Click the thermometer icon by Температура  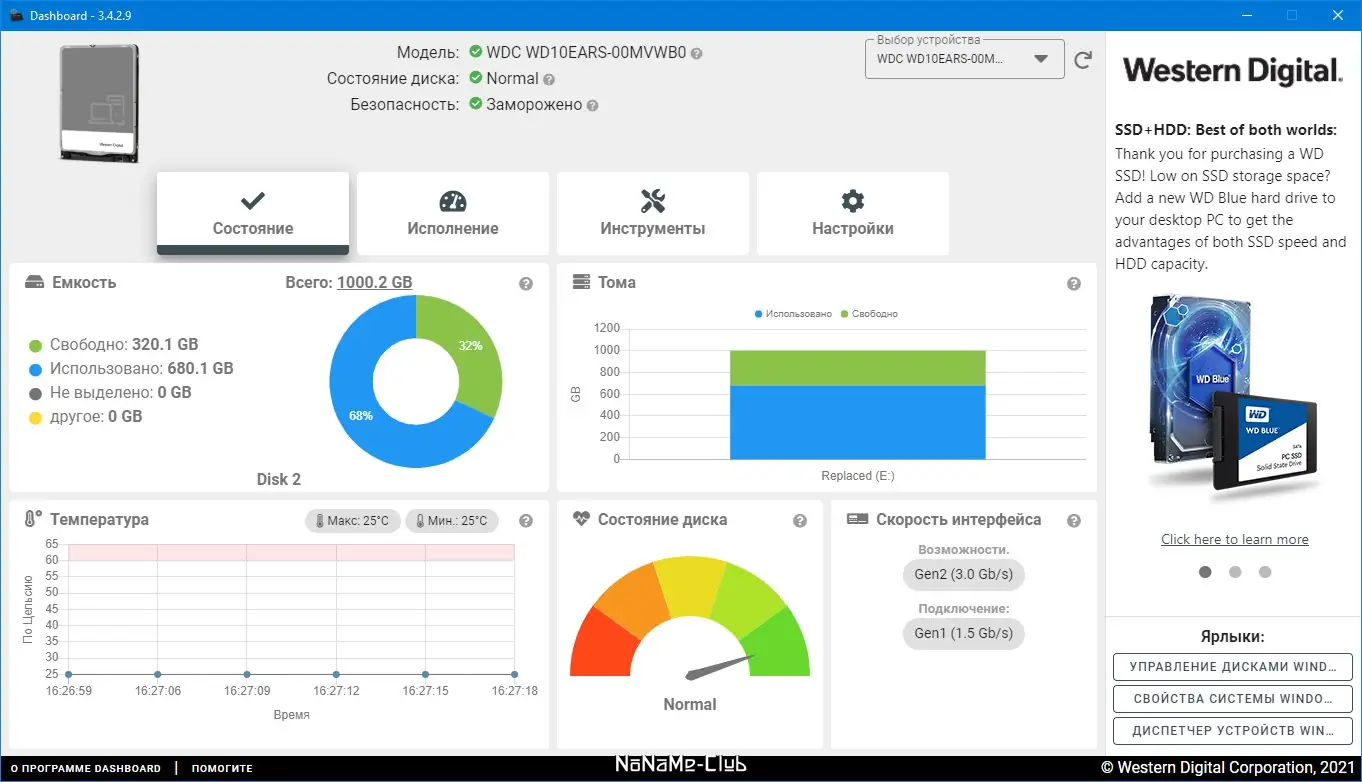tap(33, 519)
